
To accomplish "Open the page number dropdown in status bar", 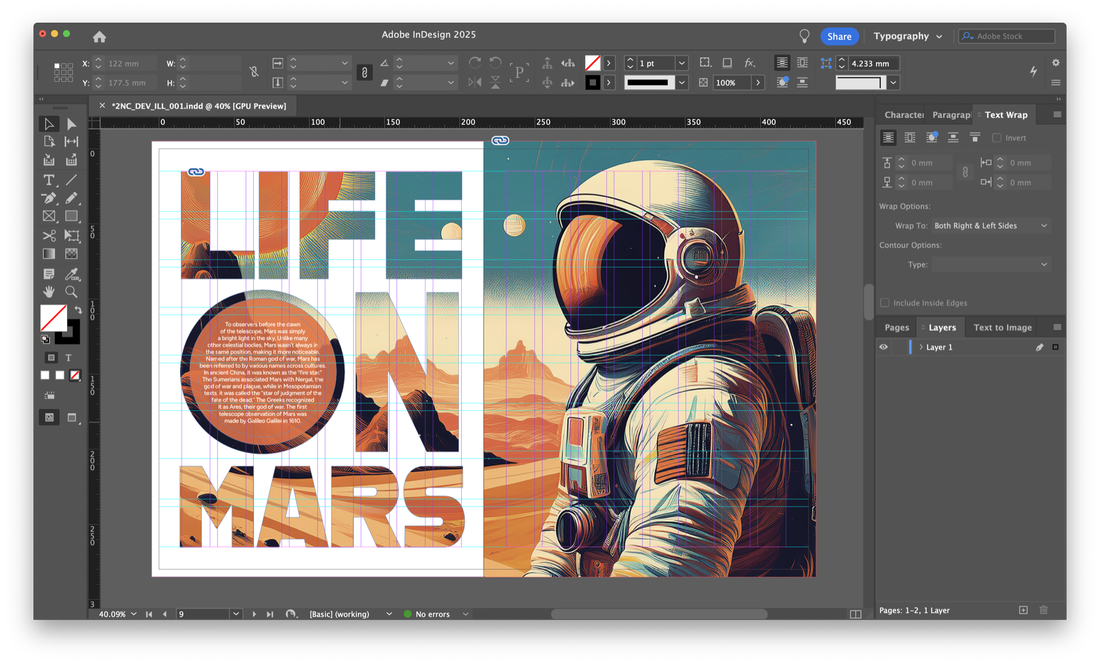I will tap(236, 614).
